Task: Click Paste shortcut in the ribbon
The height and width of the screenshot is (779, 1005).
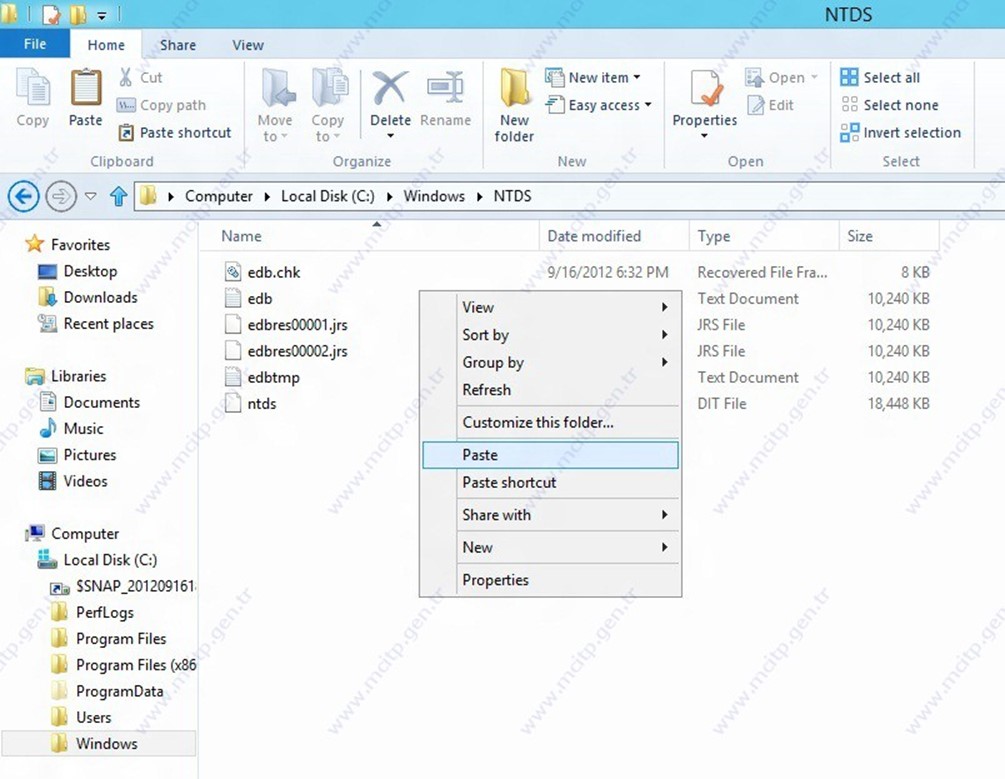Action: [175, 133]
